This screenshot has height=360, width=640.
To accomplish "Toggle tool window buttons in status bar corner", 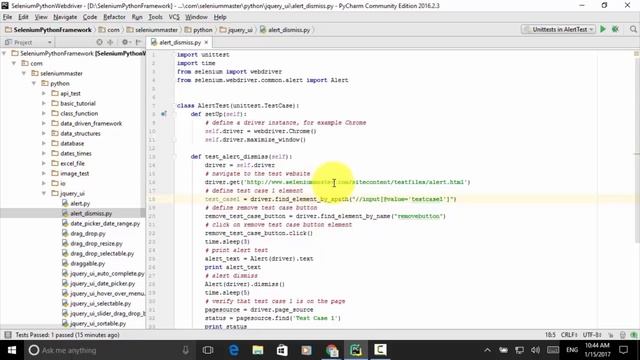I will 8,335.
